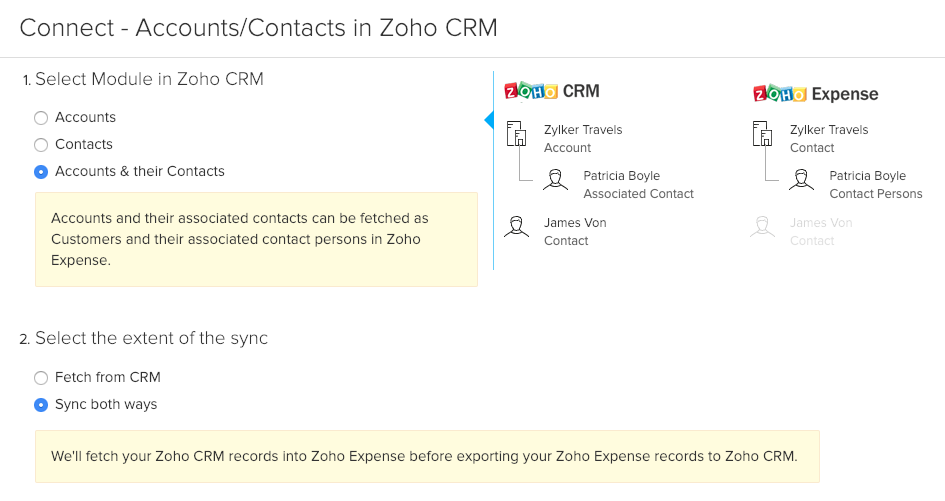Click the Patricia Boyle Associated Contact label

tap(638, 185)
